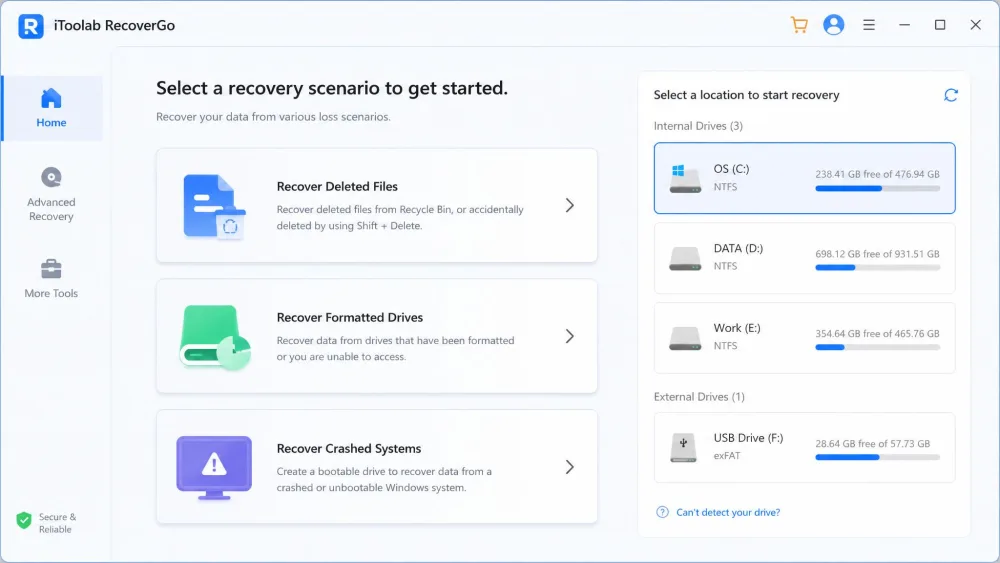
Task: Click "698.12 GB free of 931.51 GB" text
Action: click(x=877, y=254)
